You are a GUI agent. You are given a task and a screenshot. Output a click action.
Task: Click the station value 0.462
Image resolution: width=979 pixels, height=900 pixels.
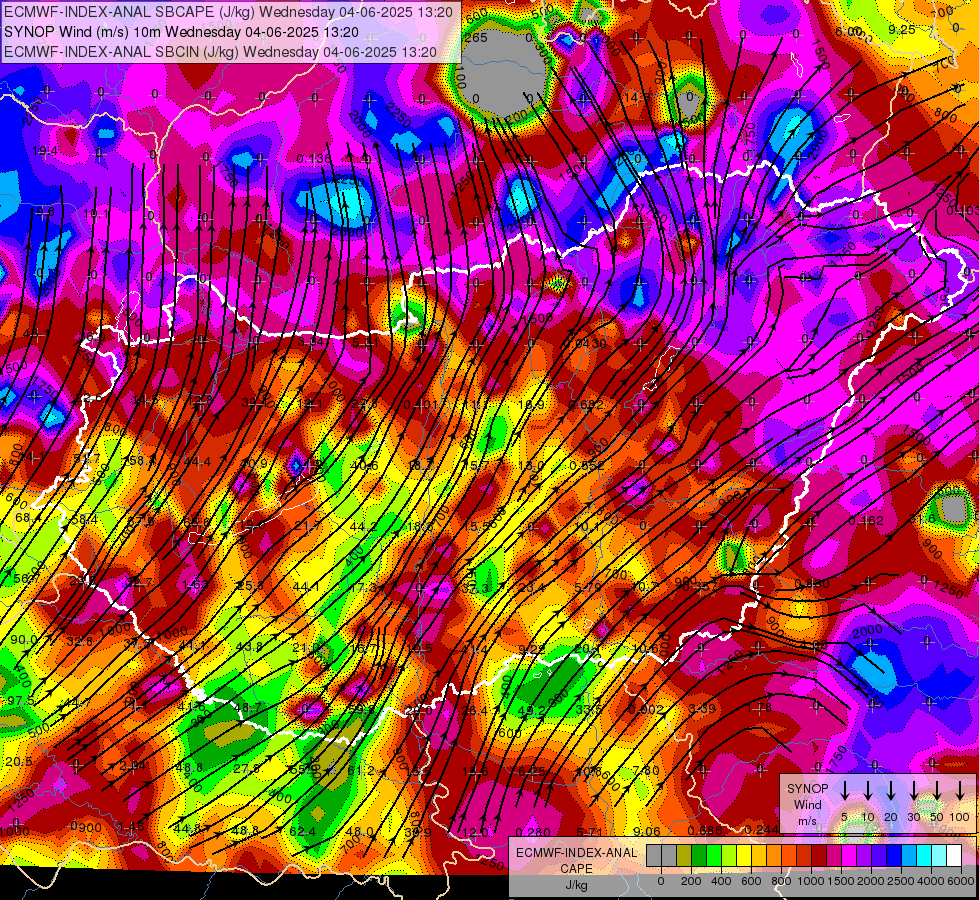coord(866,520)
